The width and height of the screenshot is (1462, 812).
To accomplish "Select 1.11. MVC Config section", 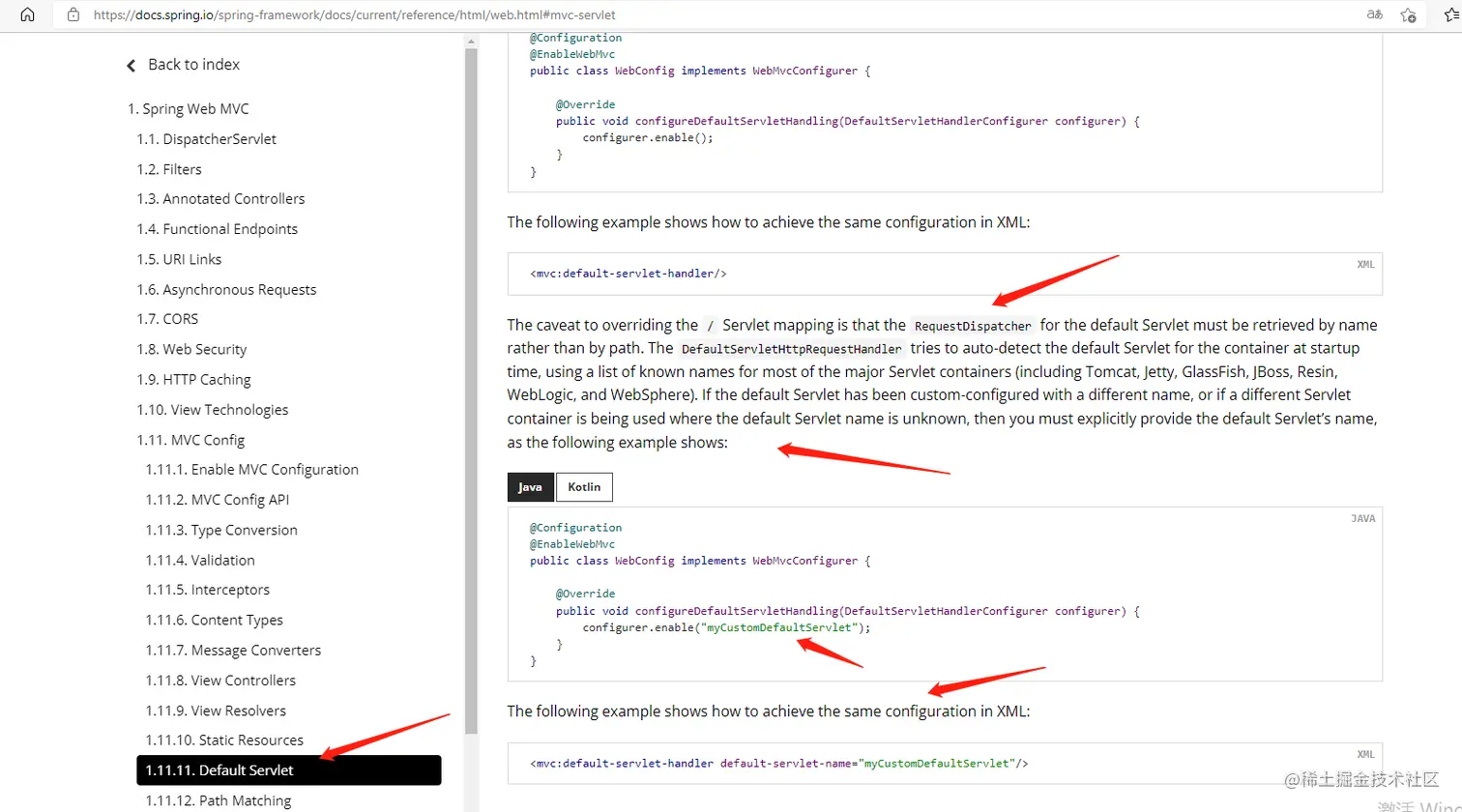I will coord(190,440).
